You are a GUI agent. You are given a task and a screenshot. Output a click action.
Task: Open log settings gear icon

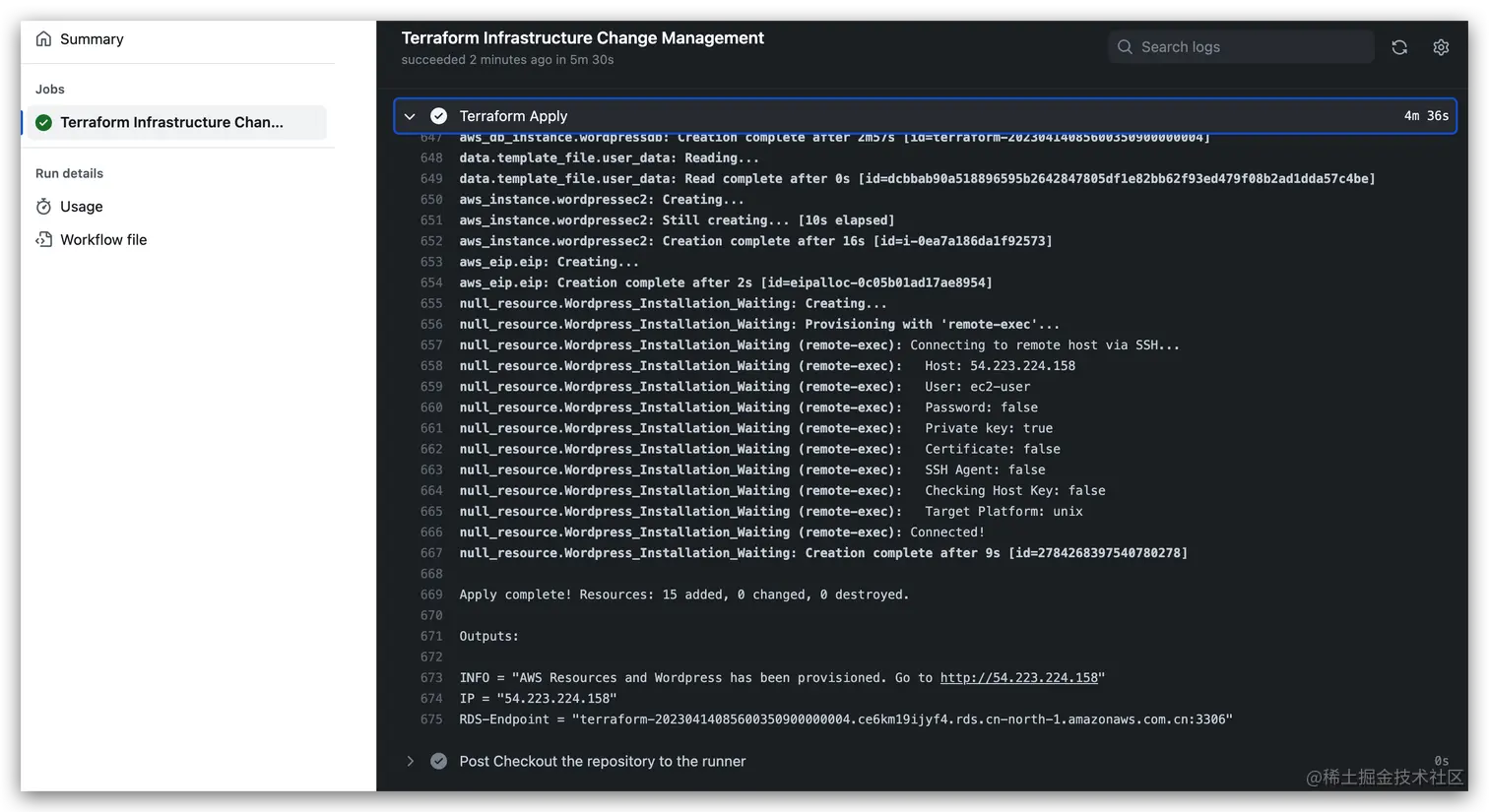(x=1441, y=47)
